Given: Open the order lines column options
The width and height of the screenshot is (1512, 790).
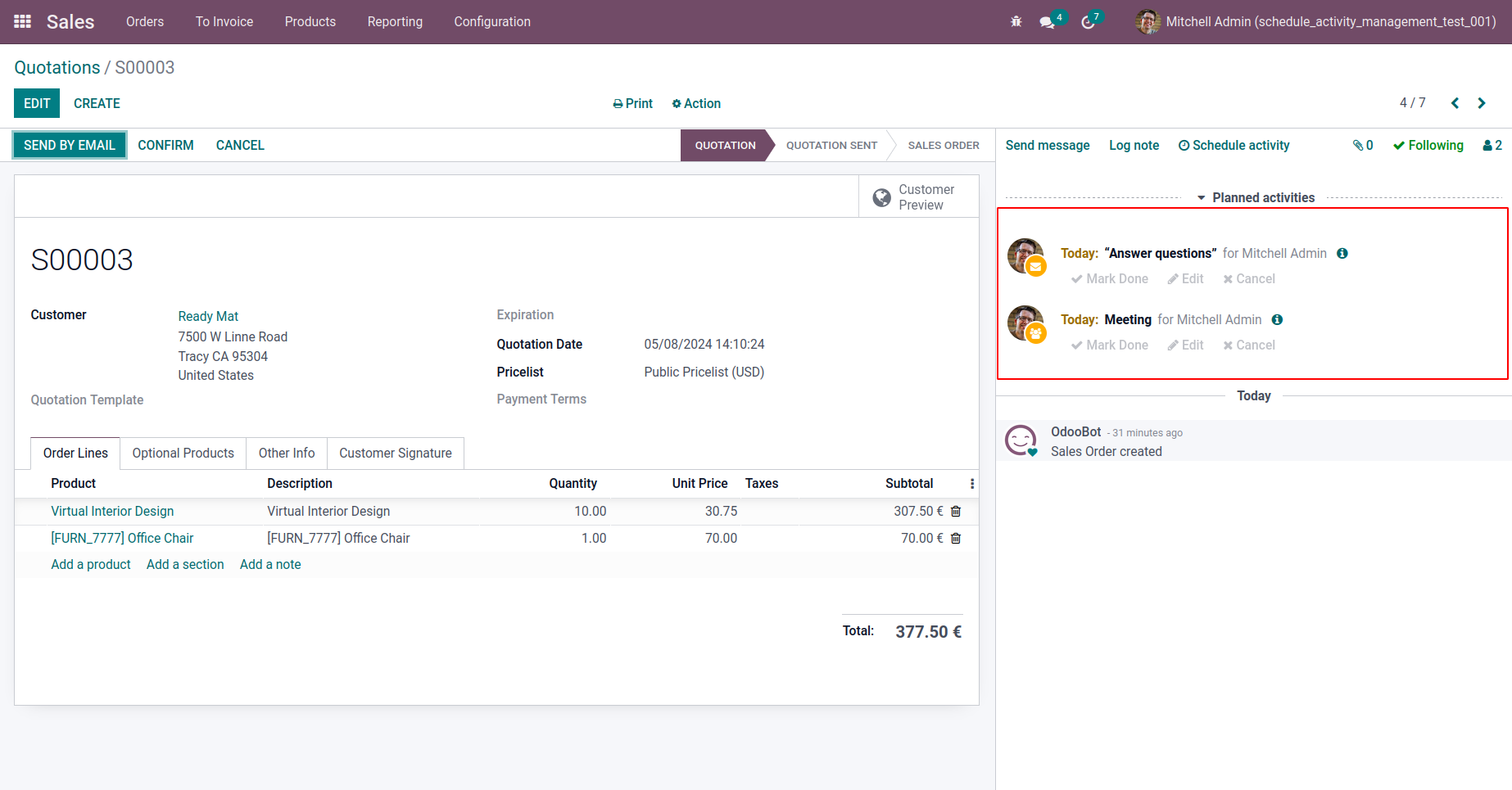Looking at the screenshot, I should pyautogui.click(x=972, y=484).
